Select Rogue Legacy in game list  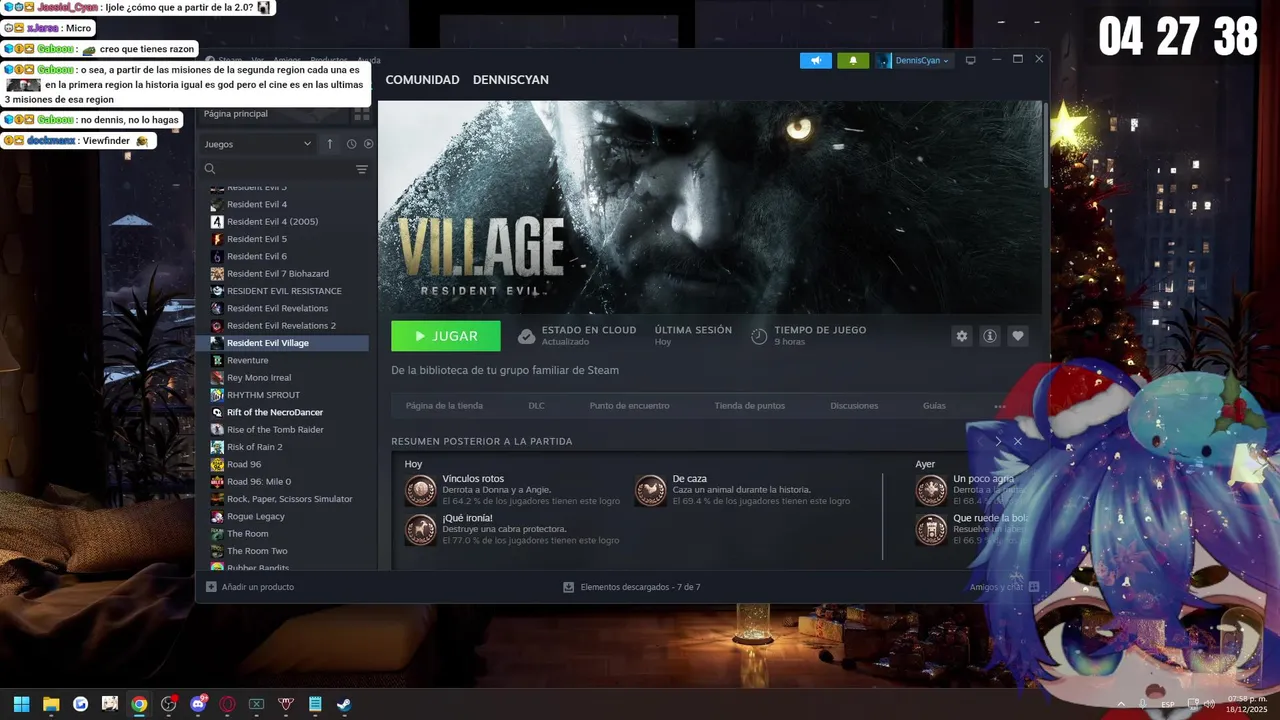coord(255,516)
